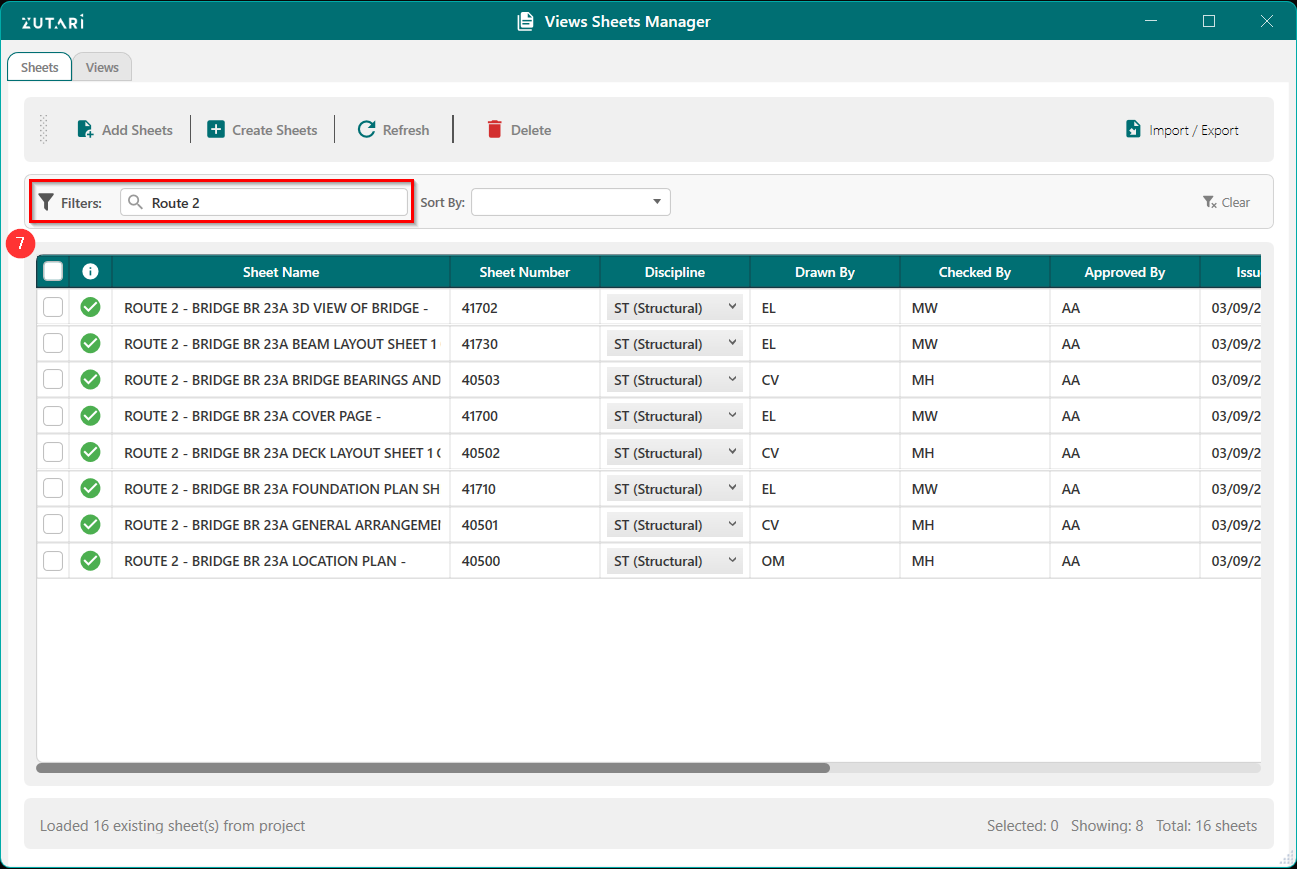Click the info icon in table header
The image size is (1297, 869).
click(x=90, y=271)
